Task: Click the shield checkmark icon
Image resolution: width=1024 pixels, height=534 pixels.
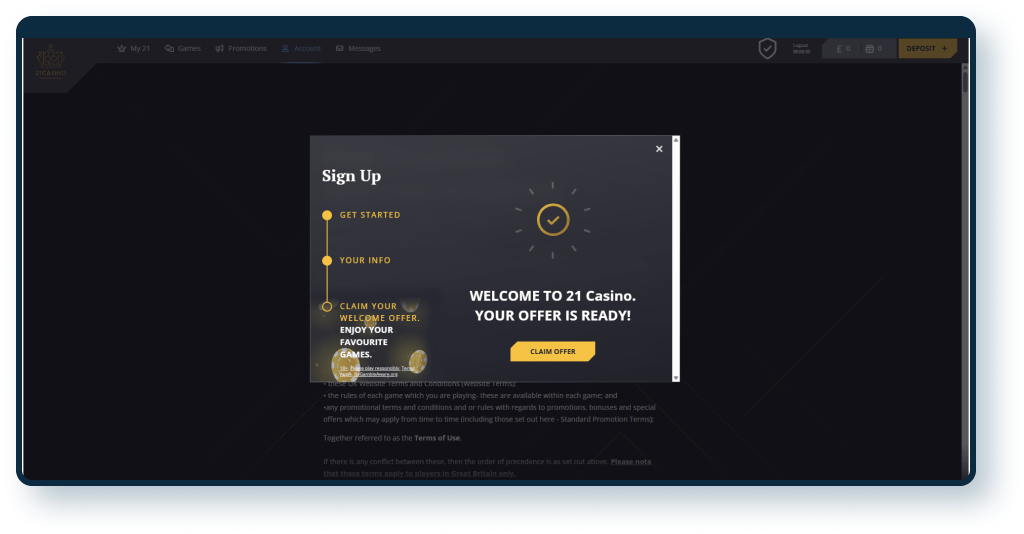Action: coord(767,48)
